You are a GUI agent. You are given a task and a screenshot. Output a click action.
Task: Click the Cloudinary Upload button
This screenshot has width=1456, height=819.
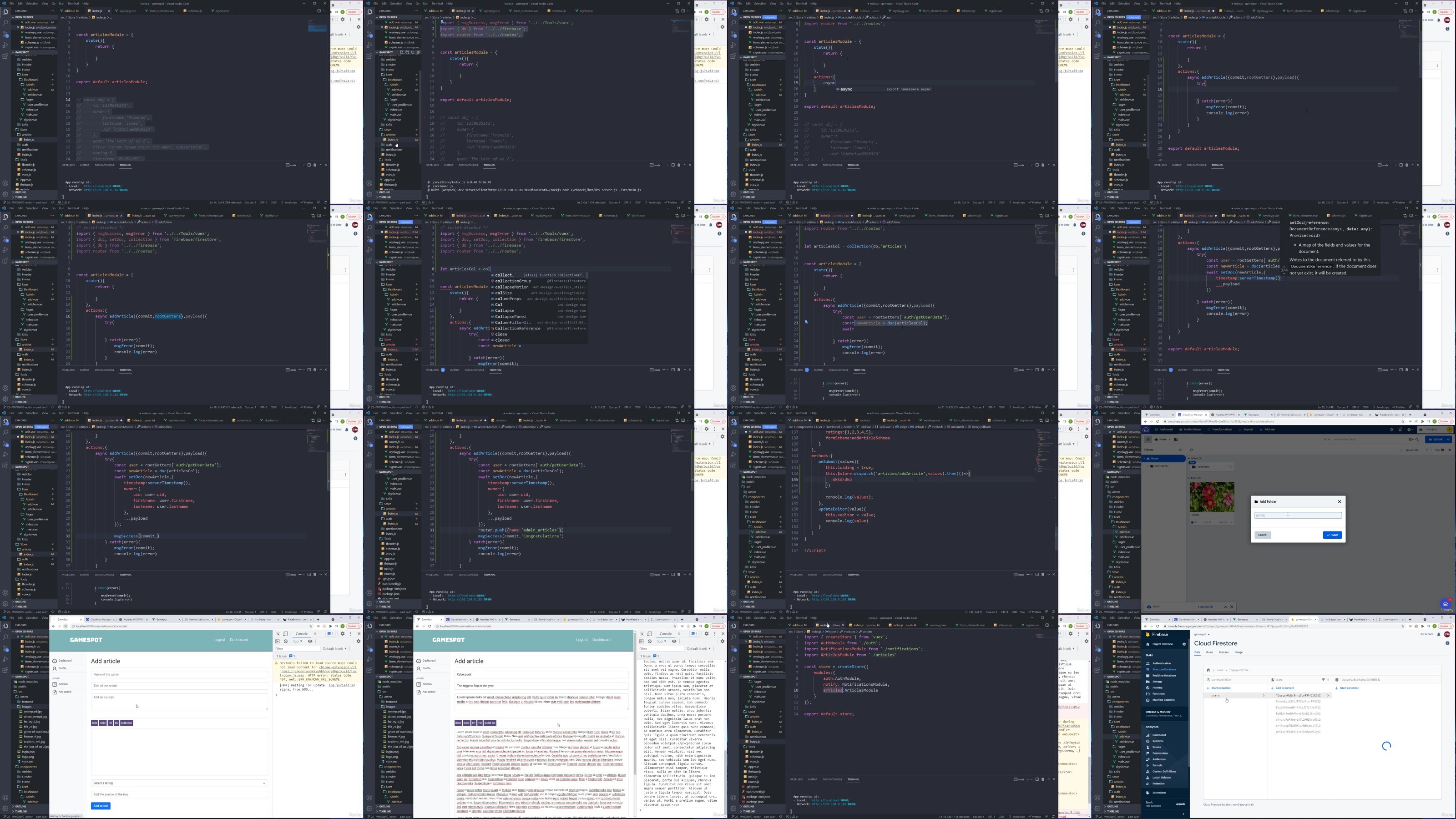point(1437,439)
